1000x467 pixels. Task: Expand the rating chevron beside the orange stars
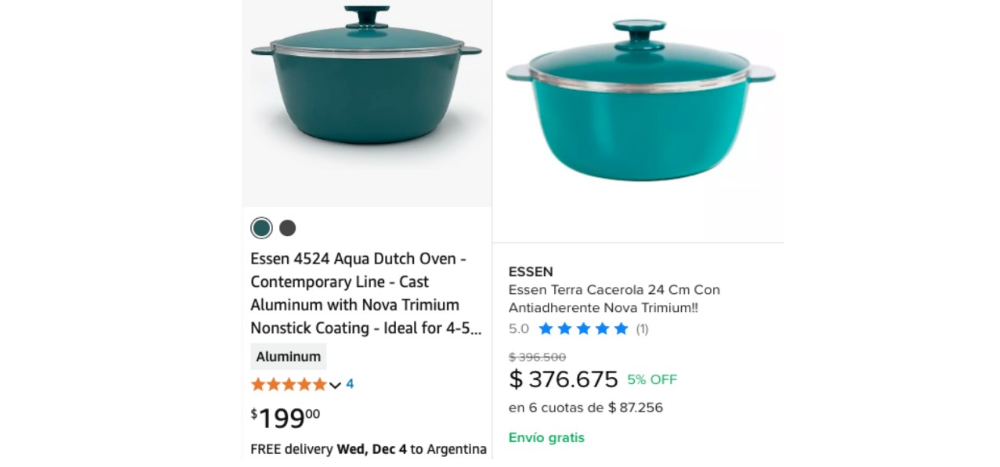tap(335, 385)
